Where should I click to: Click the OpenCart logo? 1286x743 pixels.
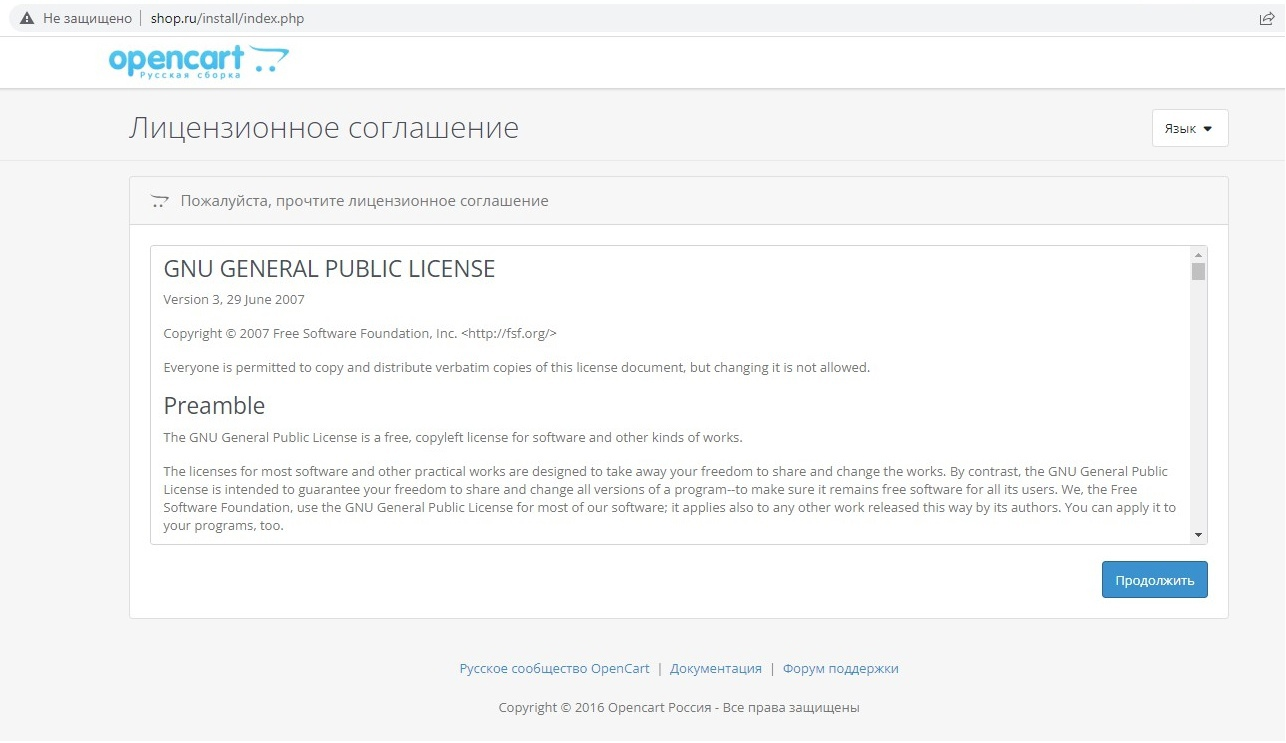pos(198,62)
